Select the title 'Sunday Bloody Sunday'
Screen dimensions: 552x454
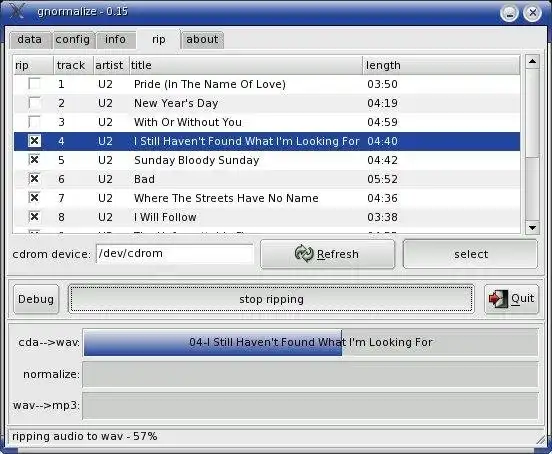pos(196,160)
